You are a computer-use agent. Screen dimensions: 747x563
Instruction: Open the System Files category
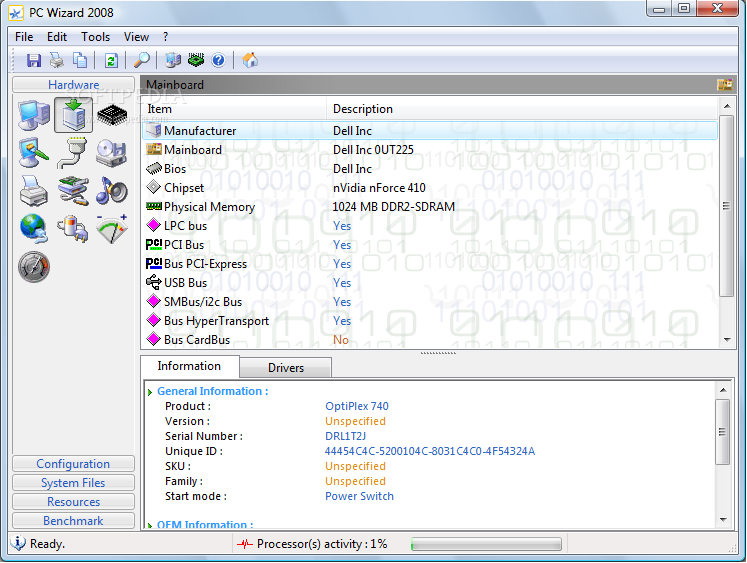tap(73, 483)
